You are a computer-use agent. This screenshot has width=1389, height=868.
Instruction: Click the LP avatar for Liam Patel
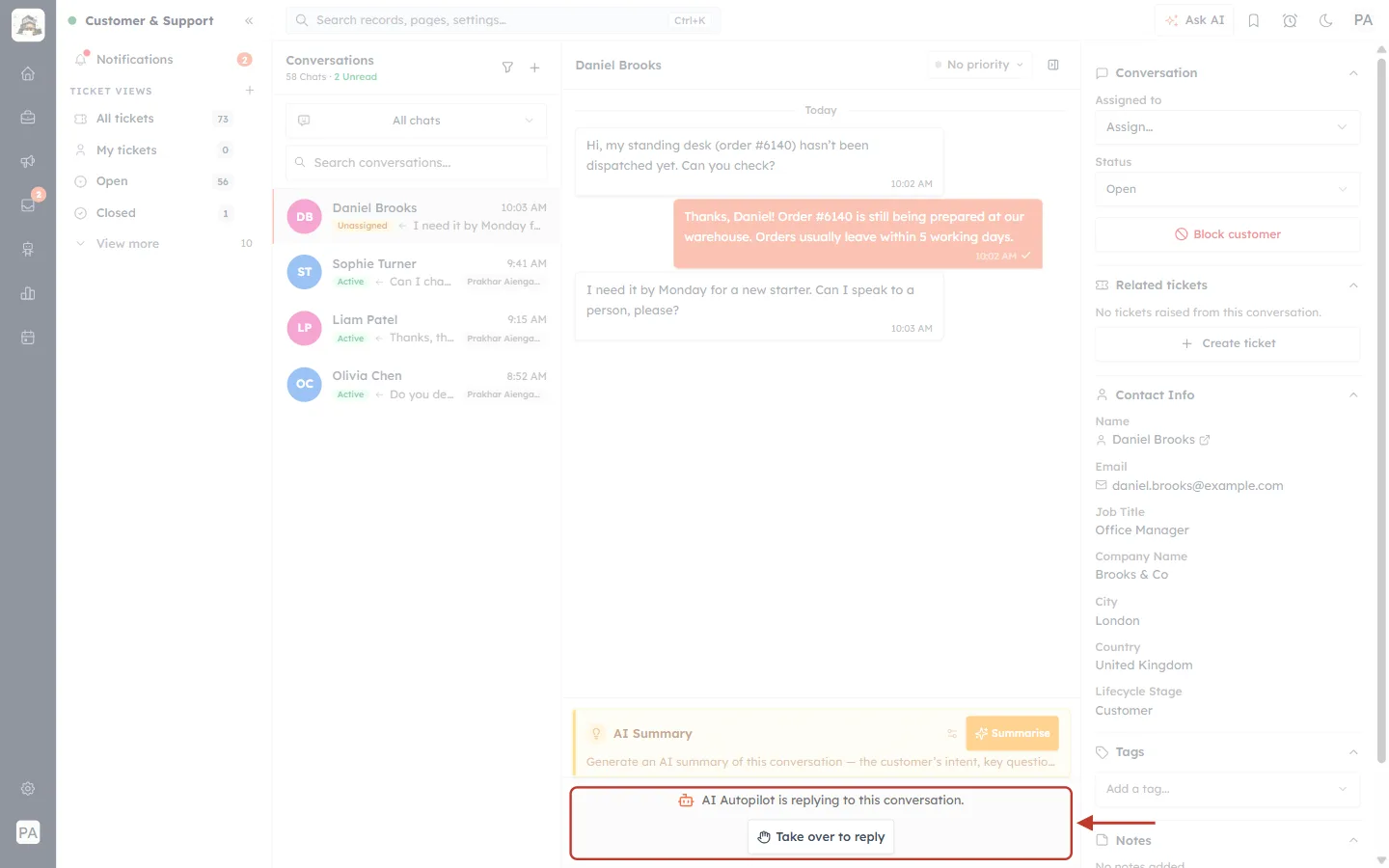click(305, 328)
